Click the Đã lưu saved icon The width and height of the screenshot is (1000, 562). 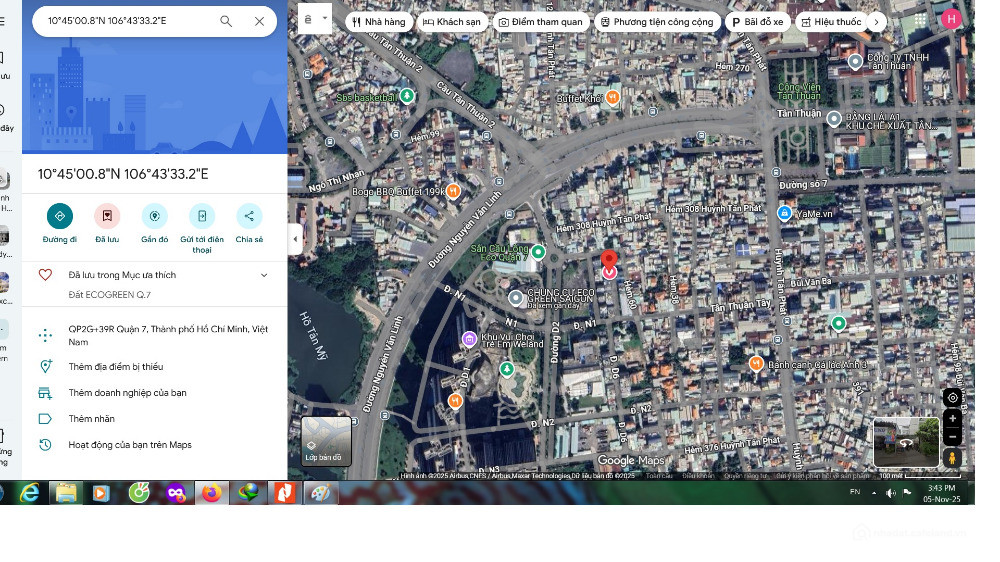(x=107, y=216)
